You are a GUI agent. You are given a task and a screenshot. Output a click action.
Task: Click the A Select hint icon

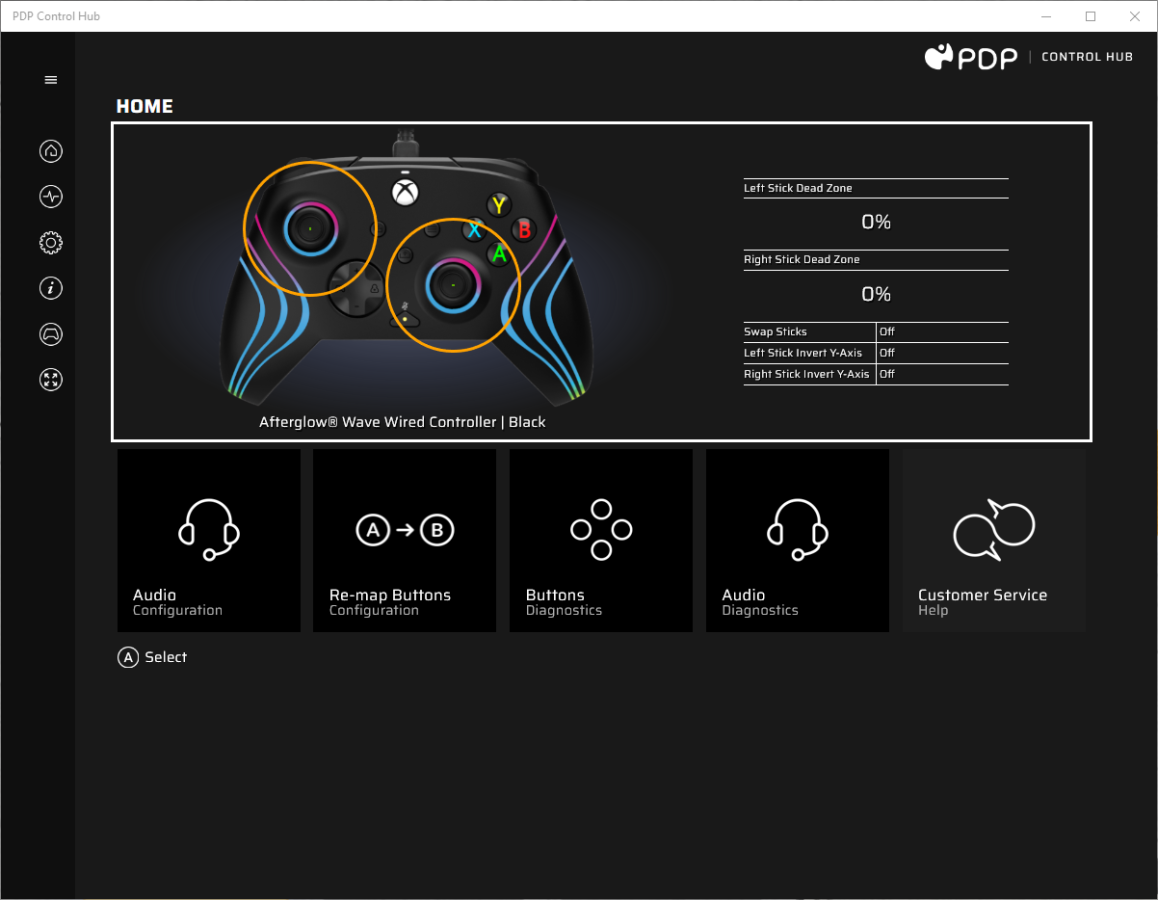tap(128, 657)
